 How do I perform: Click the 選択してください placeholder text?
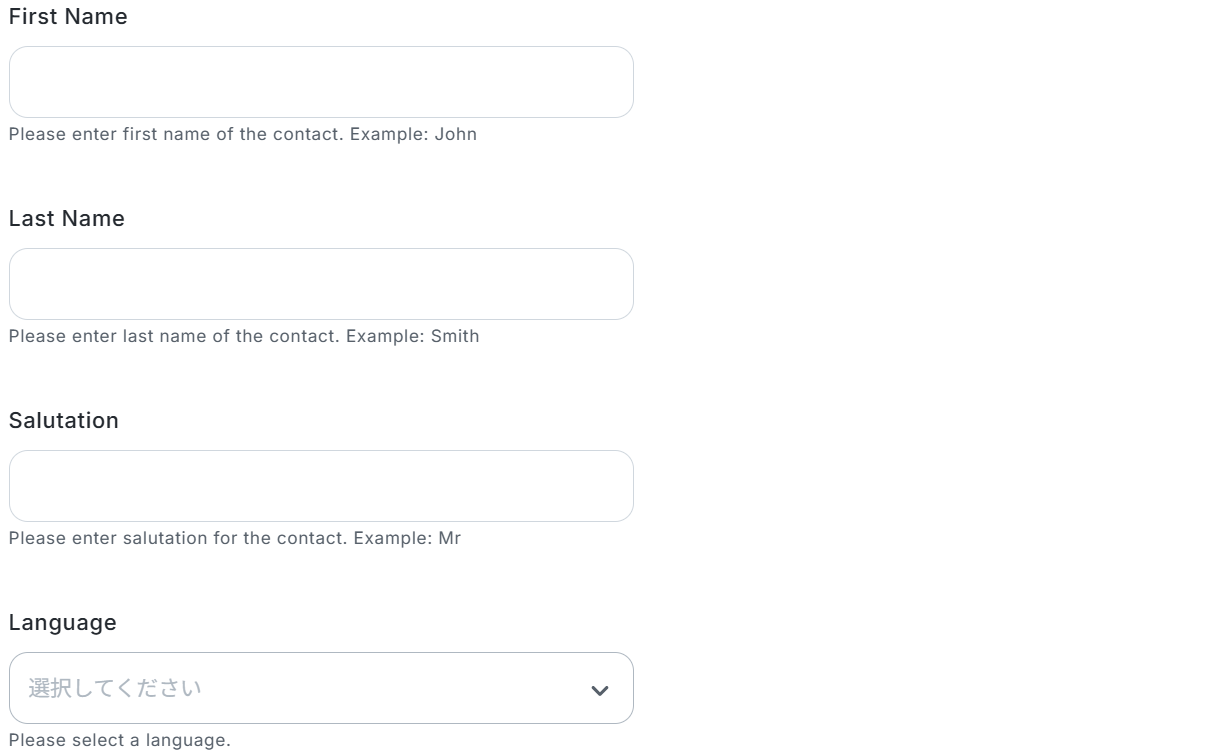pyautogui.click(x=115, y=688)
